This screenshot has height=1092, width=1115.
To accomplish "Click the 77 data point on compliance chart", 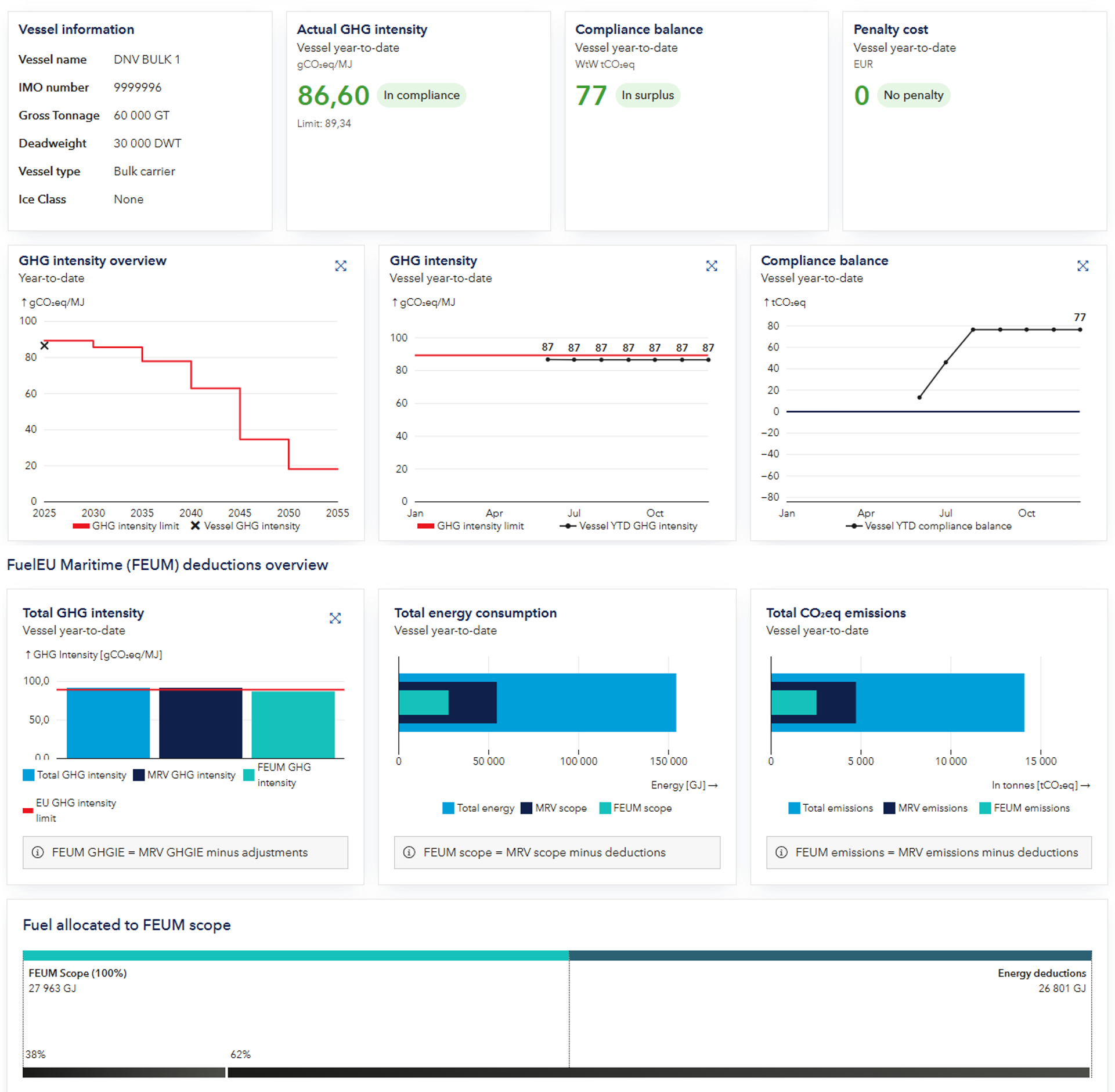I will click(x=1080, y=330).
